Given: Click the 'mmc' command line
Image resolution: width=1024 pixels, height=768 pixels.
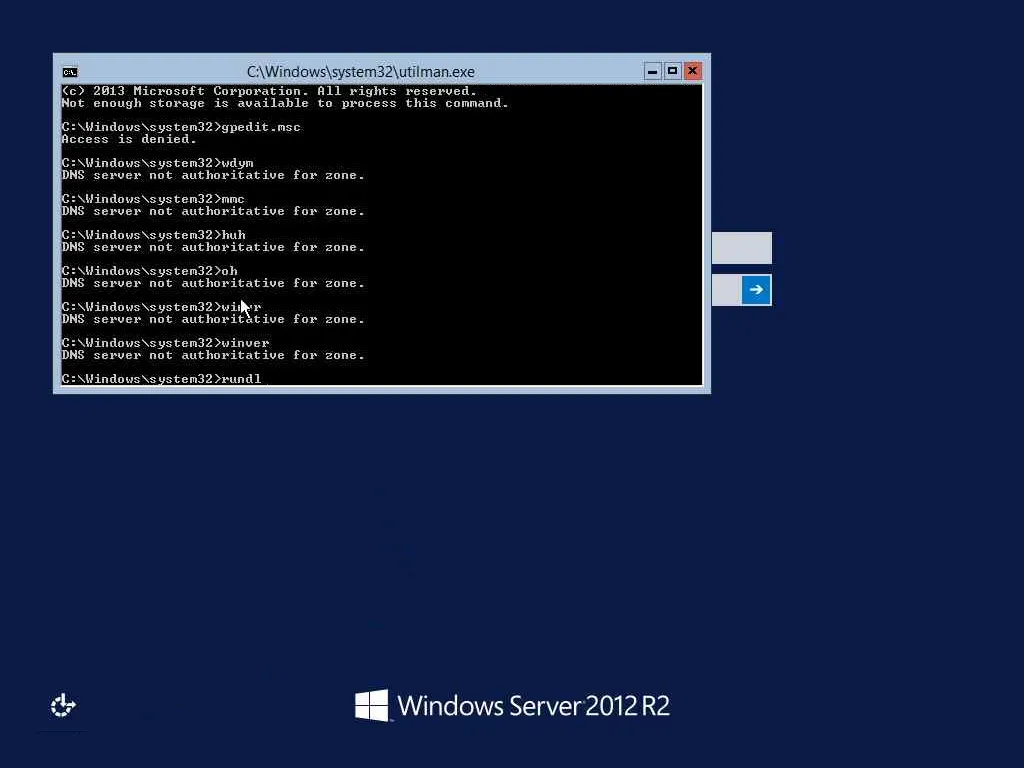Looking at the screenshot, I should [153, 199].
